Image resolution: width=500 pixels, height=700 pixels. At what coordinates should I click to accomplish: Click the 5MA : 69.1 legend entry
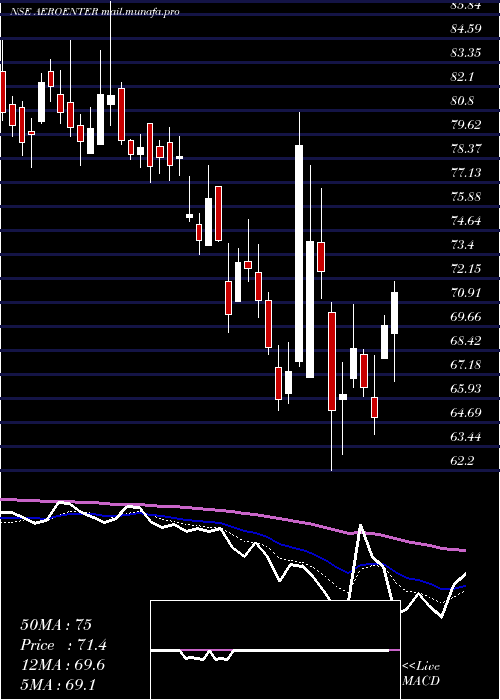(x=58, y=685)
